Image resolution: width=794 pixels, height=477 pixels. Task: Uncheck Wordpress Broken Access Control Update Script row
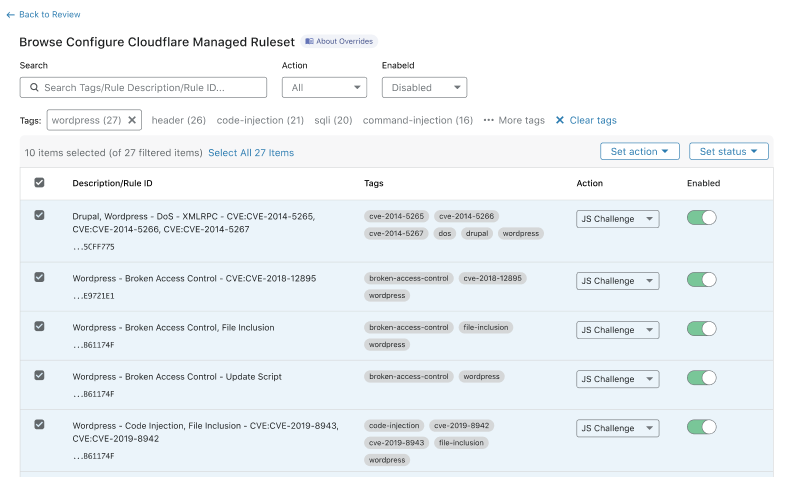tap(39, 375)
